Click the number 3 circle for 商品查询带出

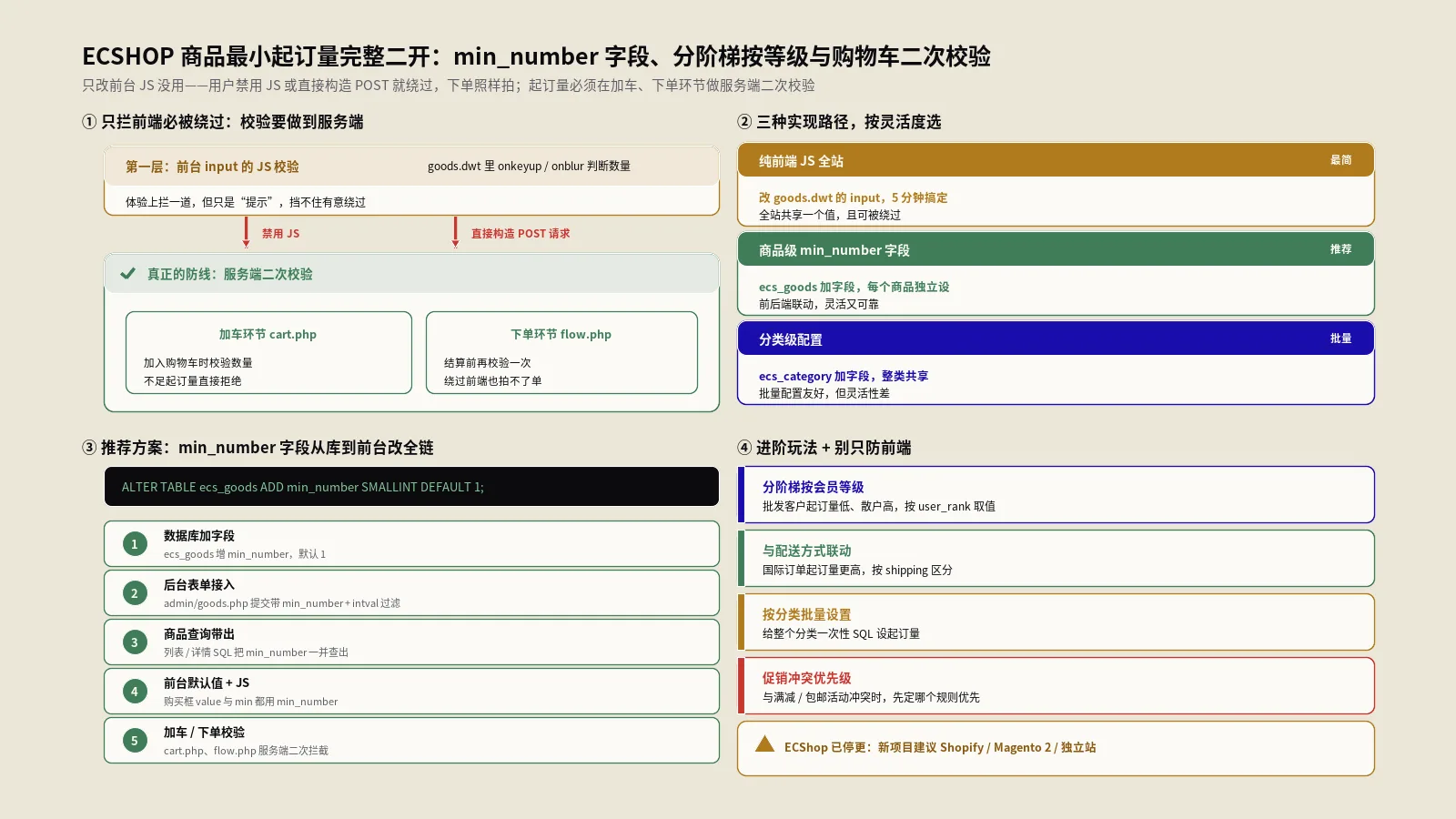[135, 642]
